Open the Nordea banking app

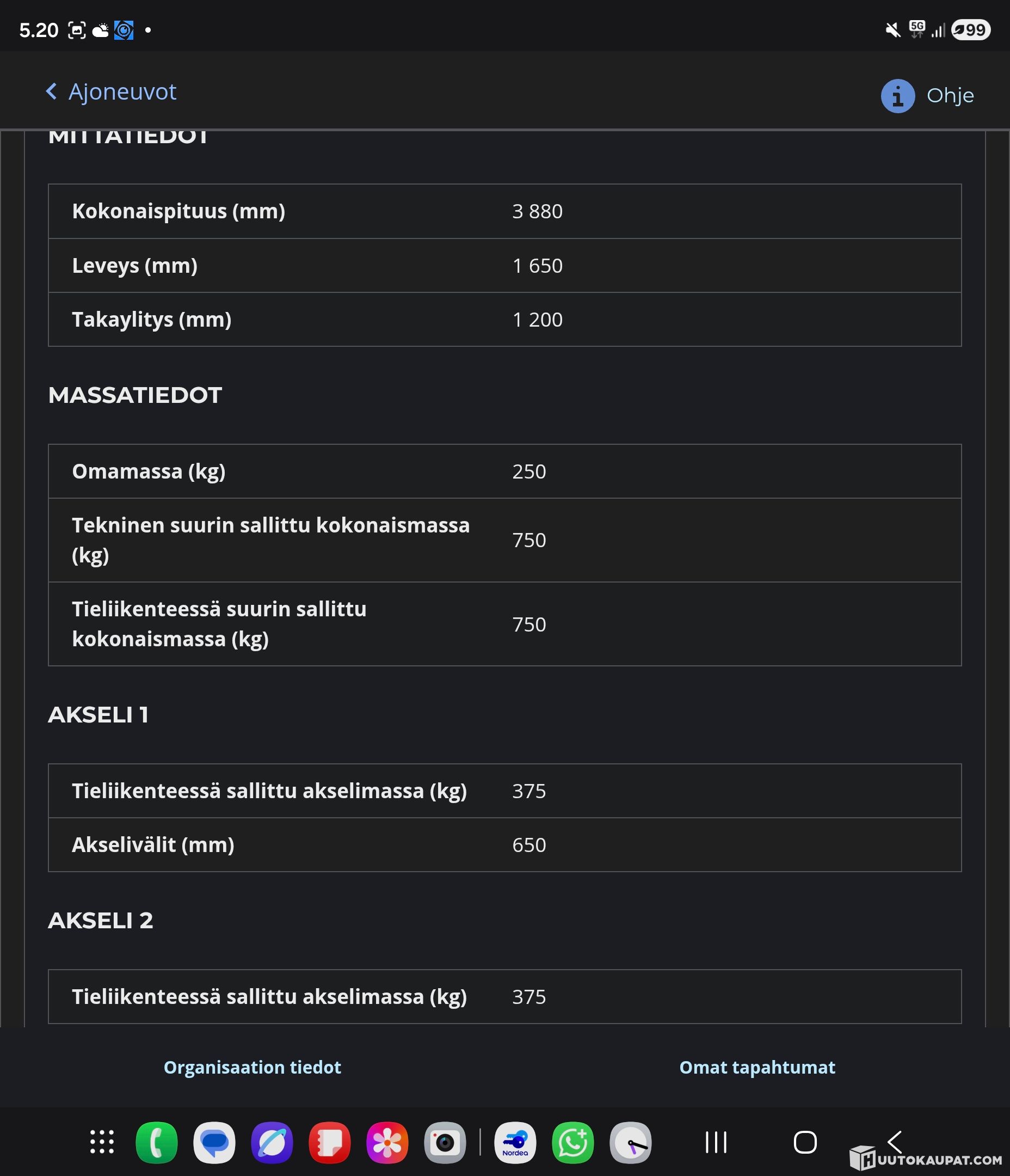click(x=515, y=1142)
